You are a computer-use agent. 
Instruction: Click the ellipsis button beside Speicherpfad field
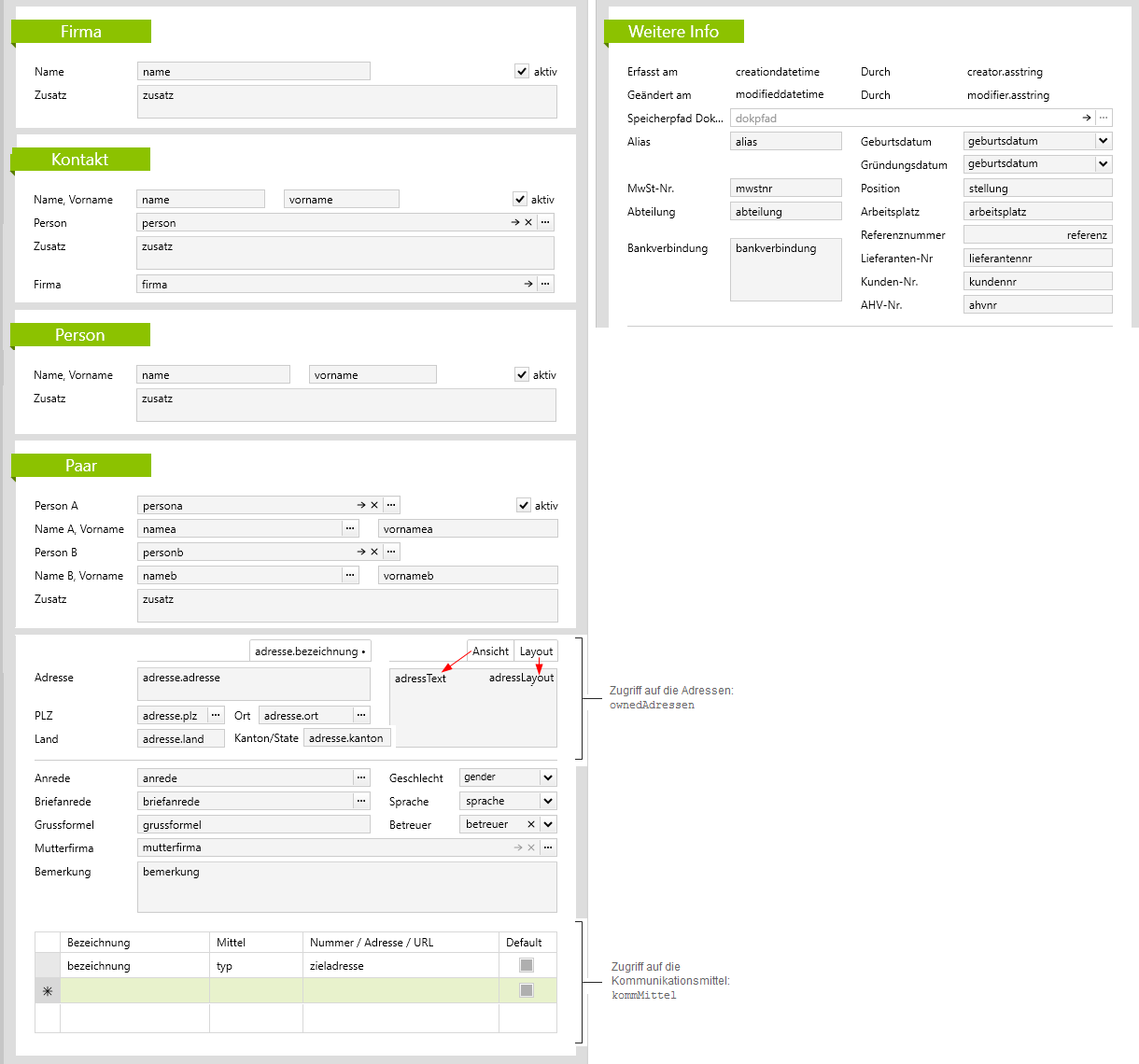tap(1104, 119)
